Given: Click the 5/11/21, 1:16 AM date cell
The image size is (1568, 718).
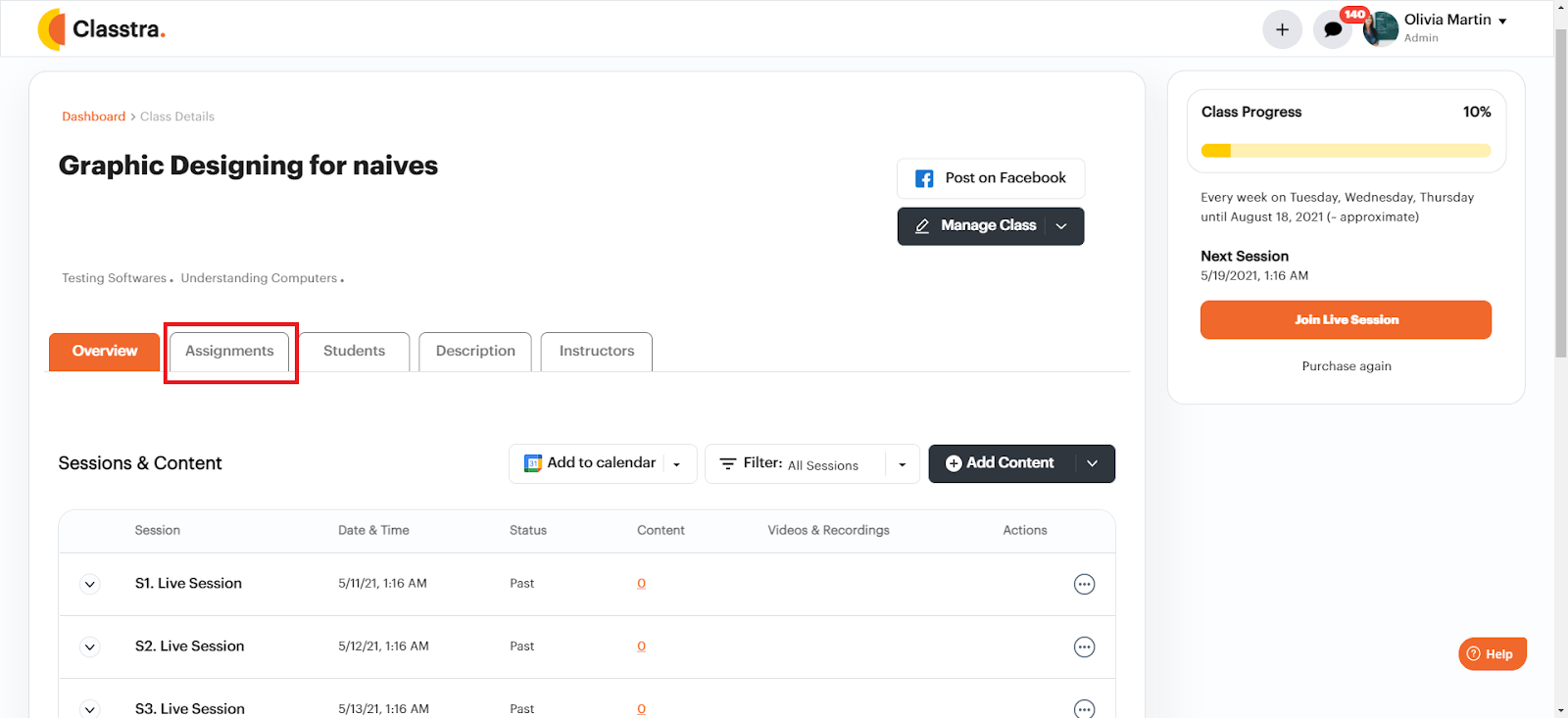Looking at the screenshot, I should (x=382, y=584).
